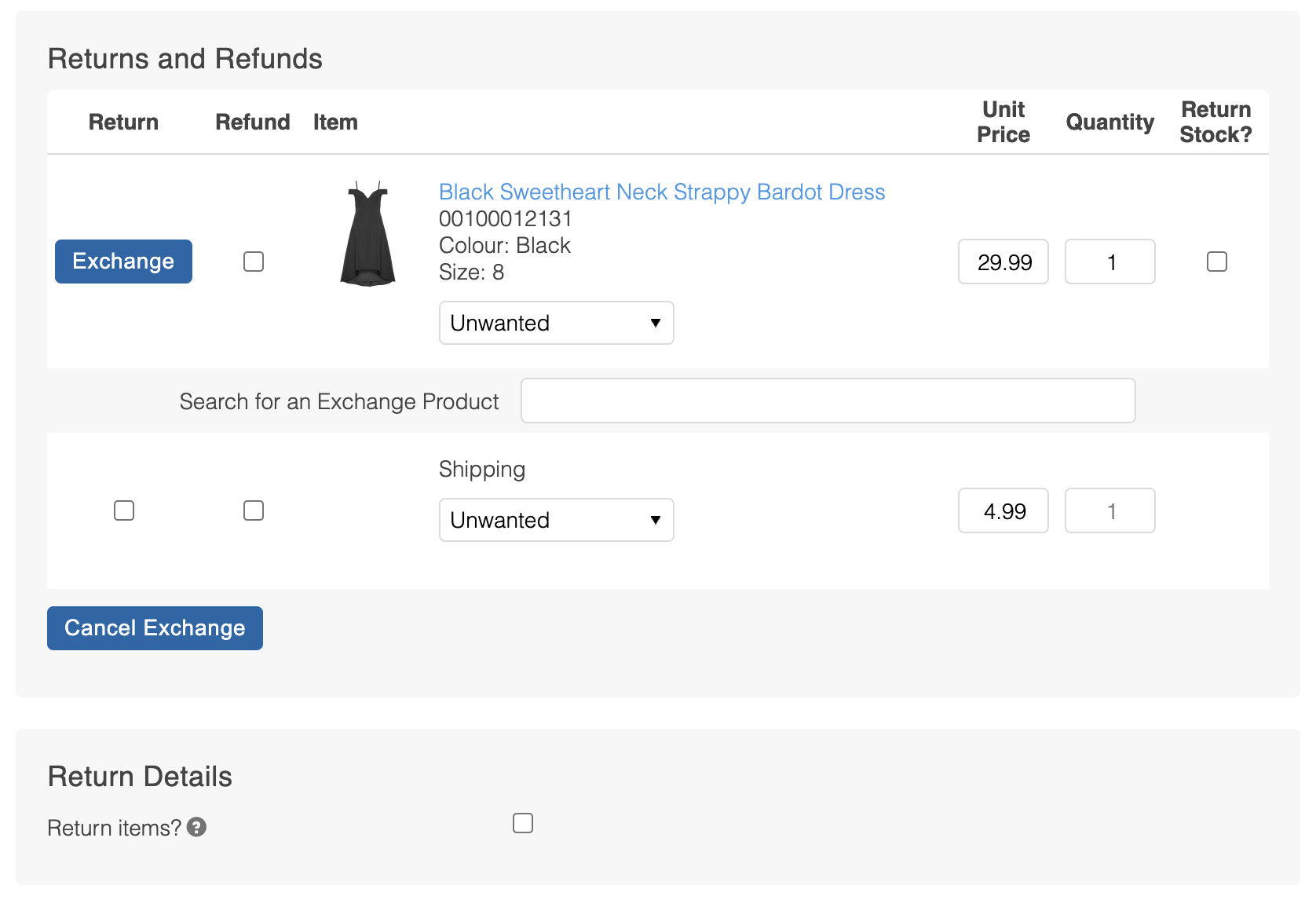Toggle the Return items checkbox
1316x900 pixels.
point(523,823)
